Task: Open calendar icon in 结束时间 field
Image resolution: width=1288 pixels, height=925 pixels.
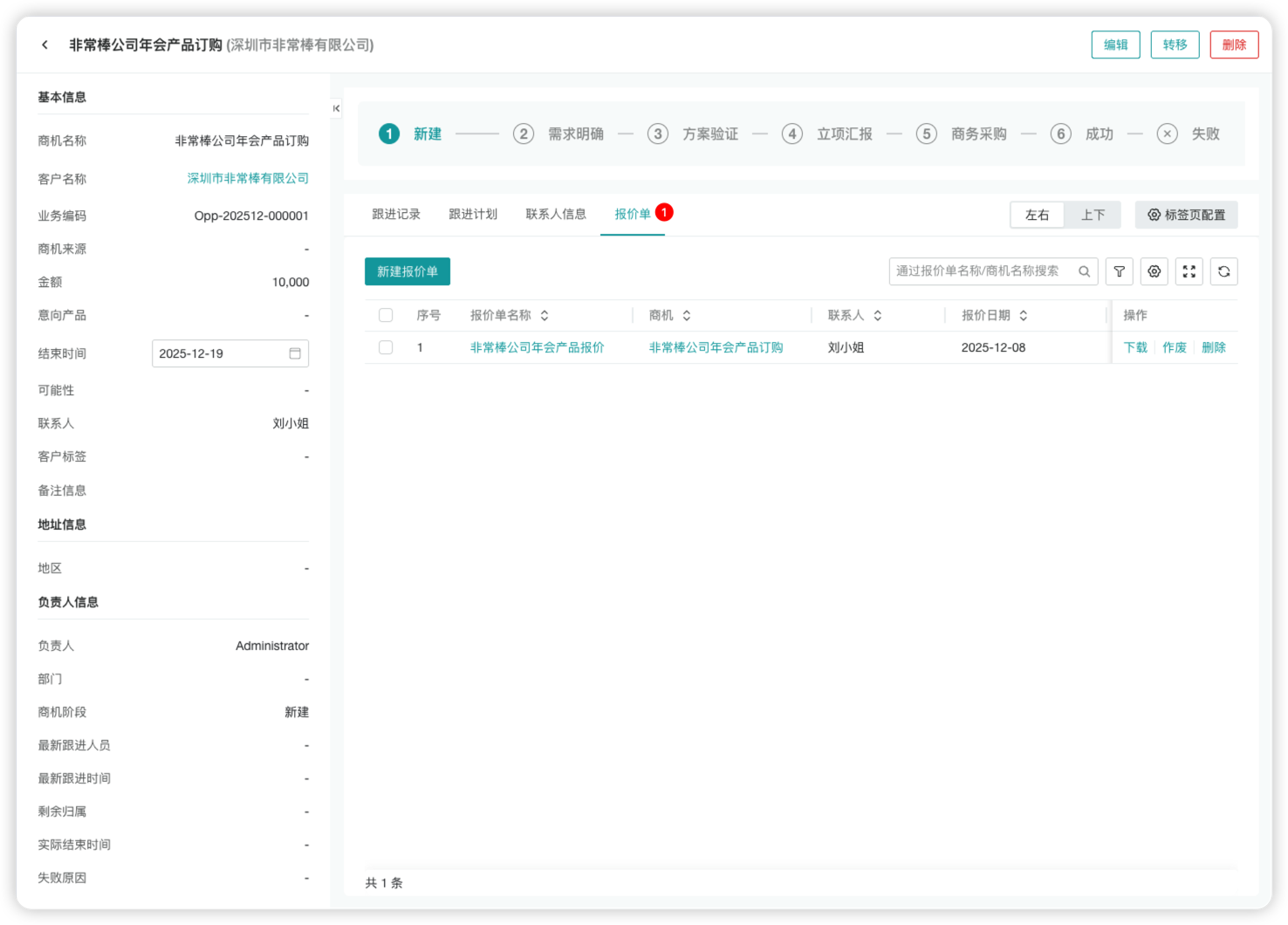Action: 295,353
